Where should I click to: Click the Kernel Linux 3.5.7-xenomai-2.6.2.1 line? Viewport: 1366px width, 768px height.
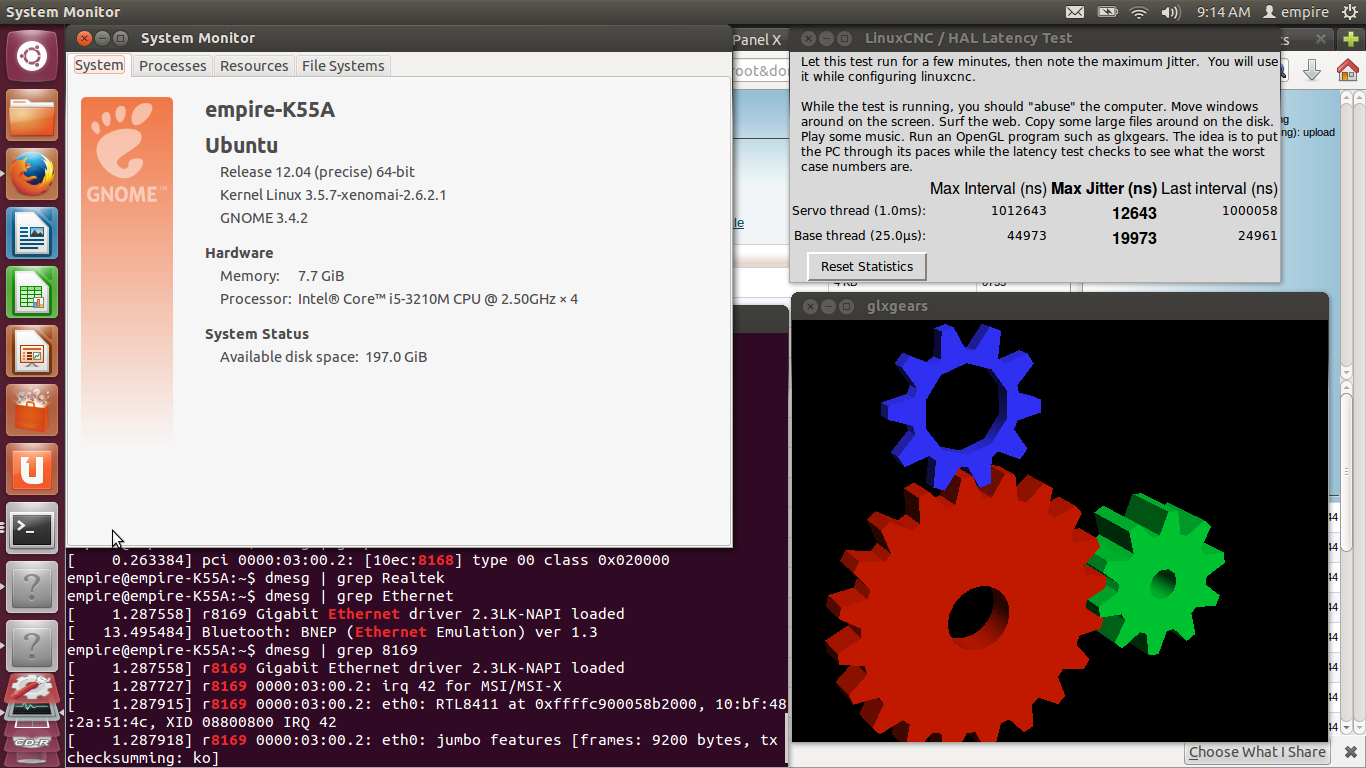(333, 195)
